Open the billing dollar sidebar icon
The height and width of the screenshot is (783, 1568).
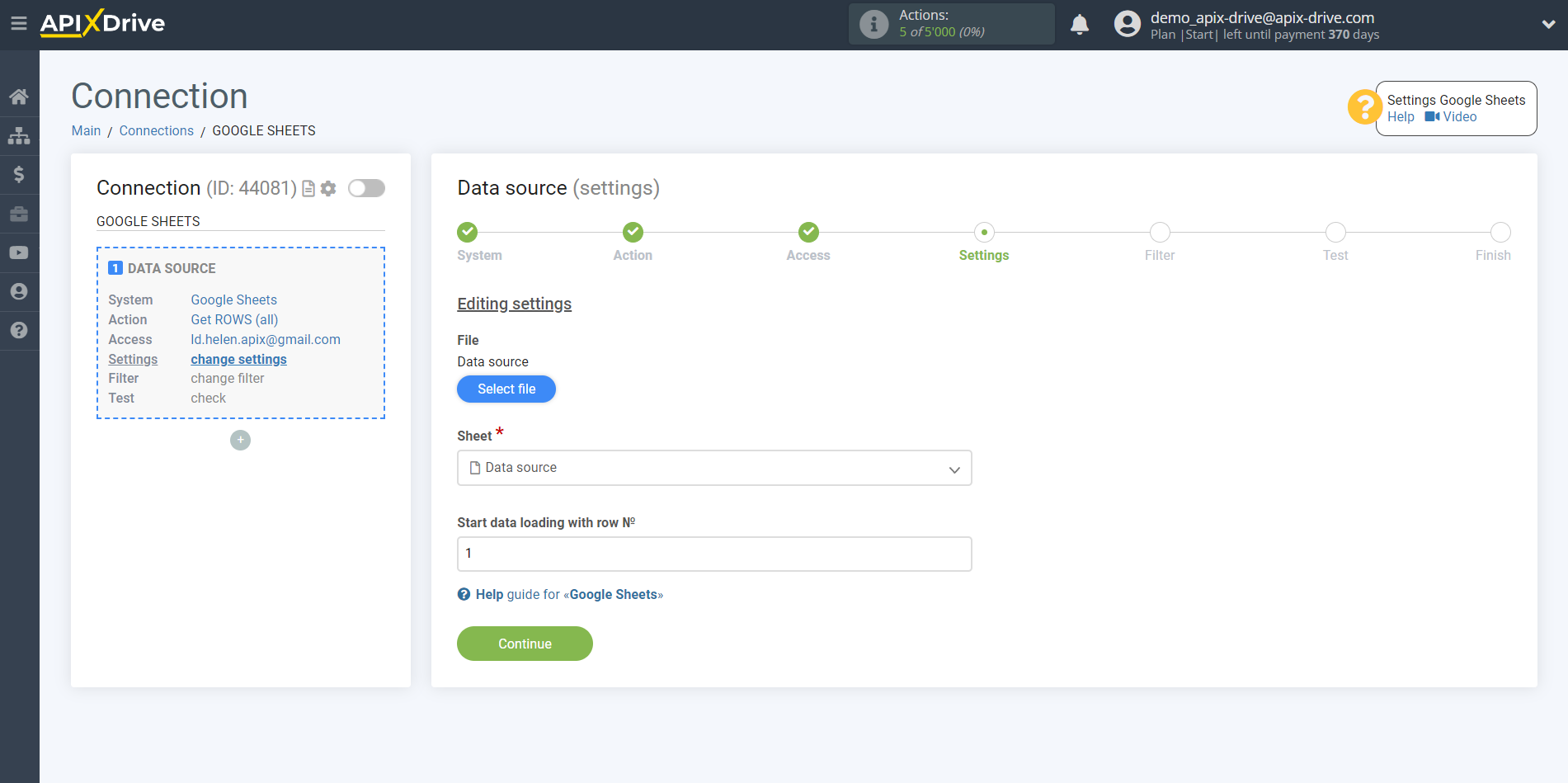point(19,174)
